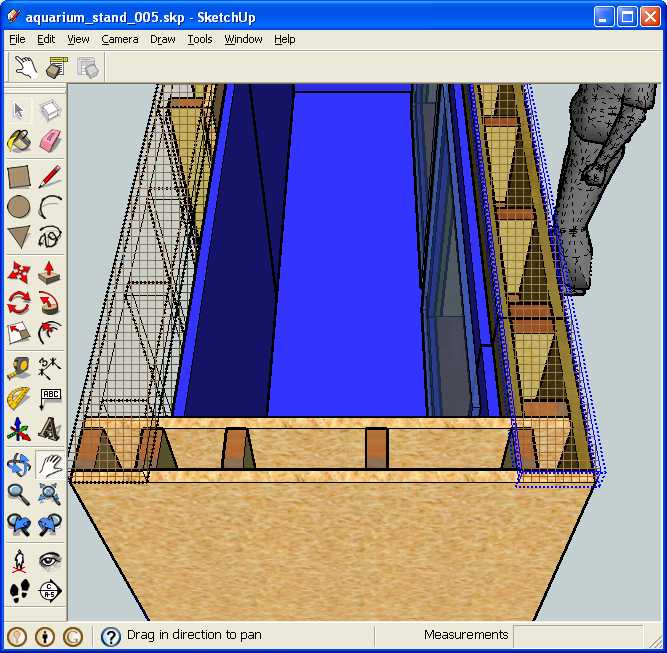Choose the Zoom Window tool

(x=50, y=494)
